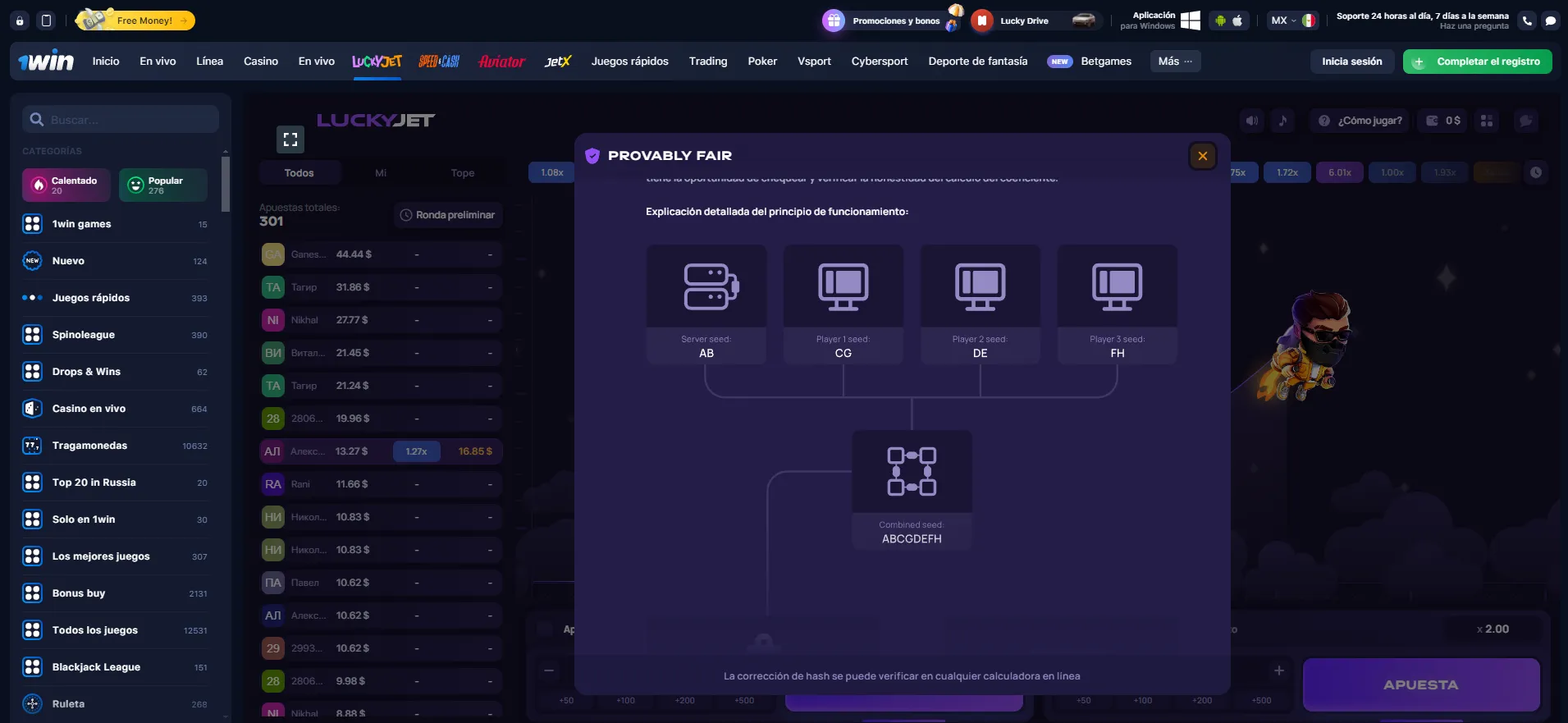
Task: Toggle game sound with the speaker icon
Action: click(x=1252, y=121)
